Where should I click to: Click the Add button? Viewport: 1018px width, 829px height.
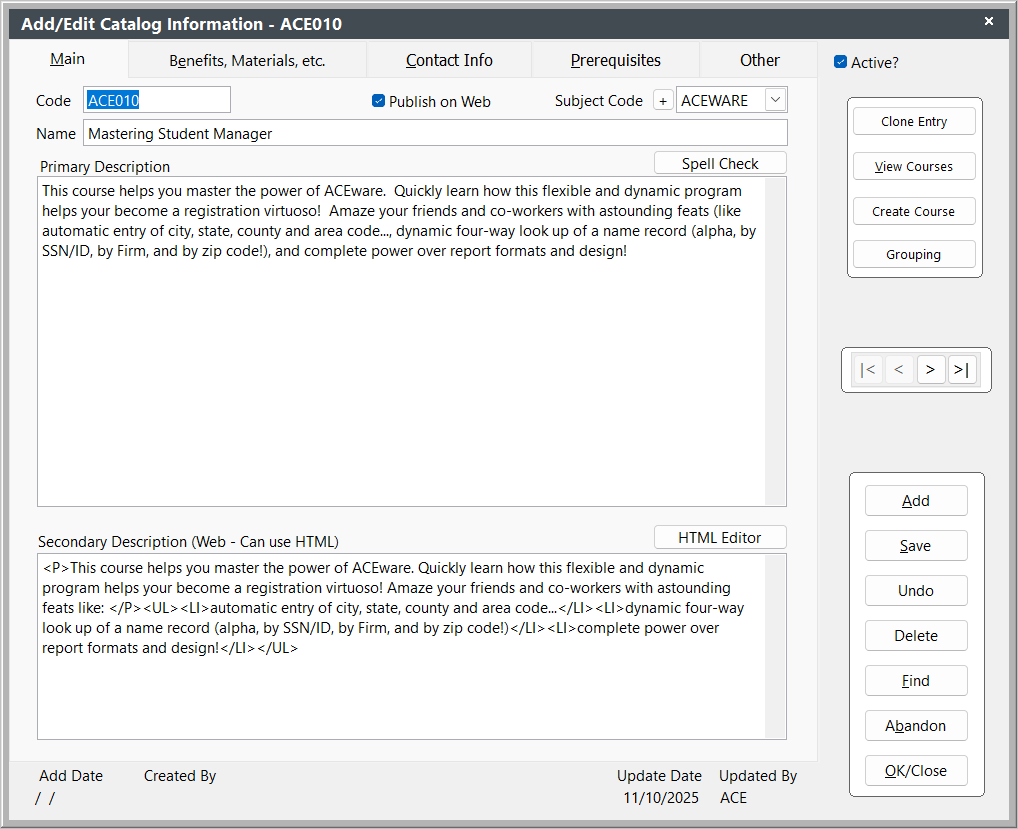(916, 501)
